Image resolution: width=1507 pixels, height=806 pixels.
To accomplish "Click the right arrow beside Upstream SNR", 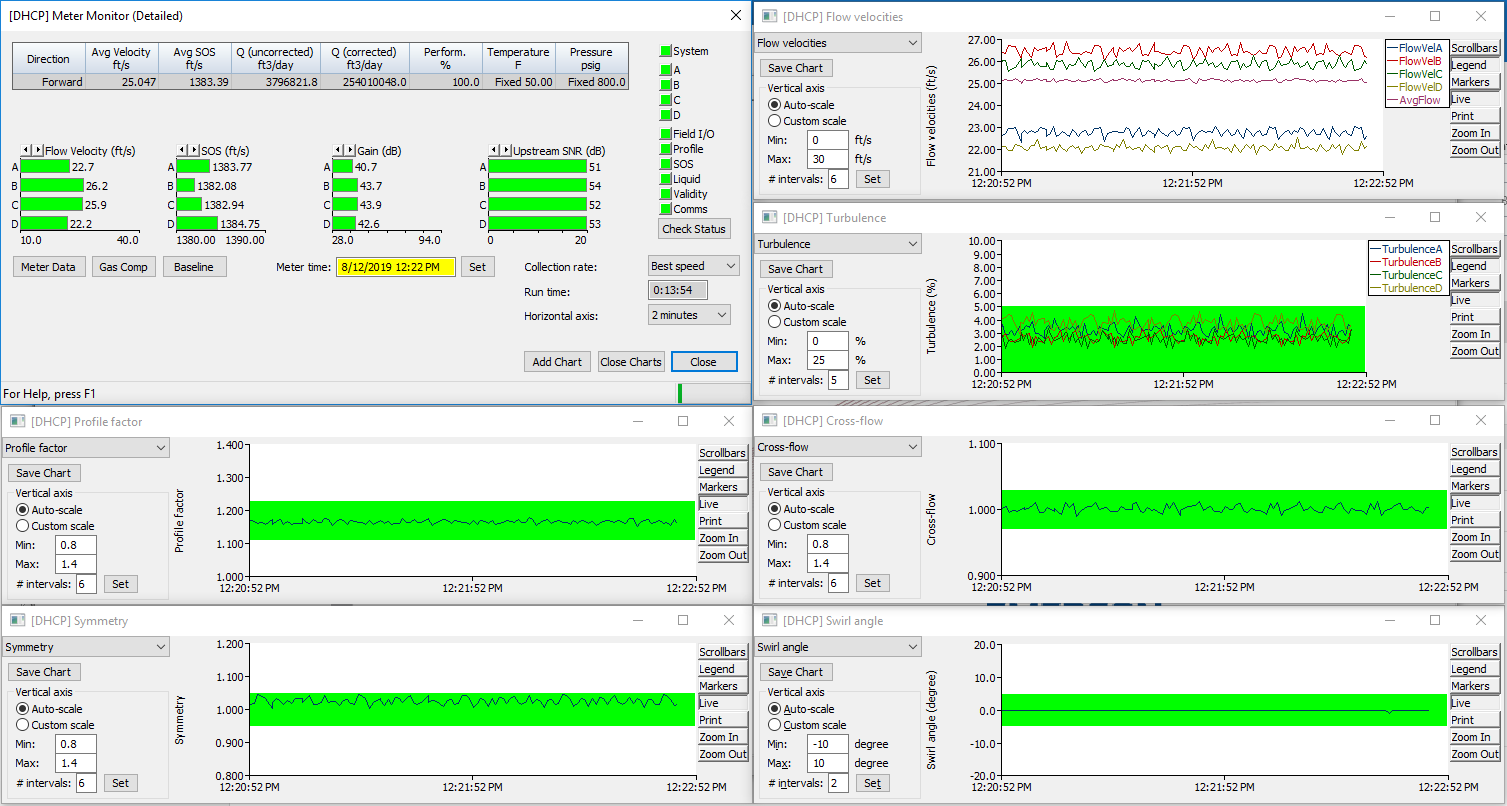I will coord(506,150).
